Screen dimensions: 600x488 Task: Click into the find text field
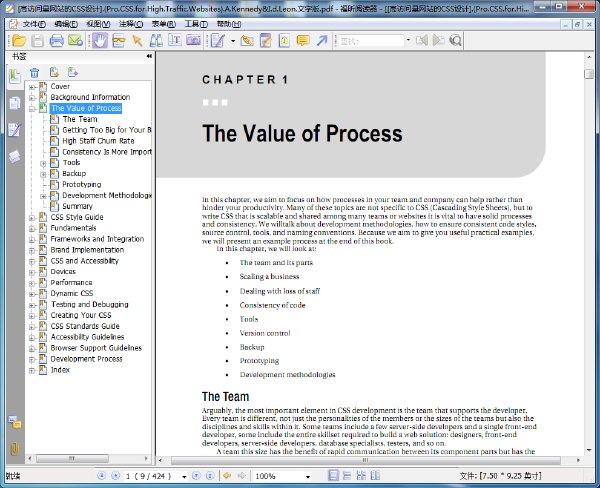point(371,41)
